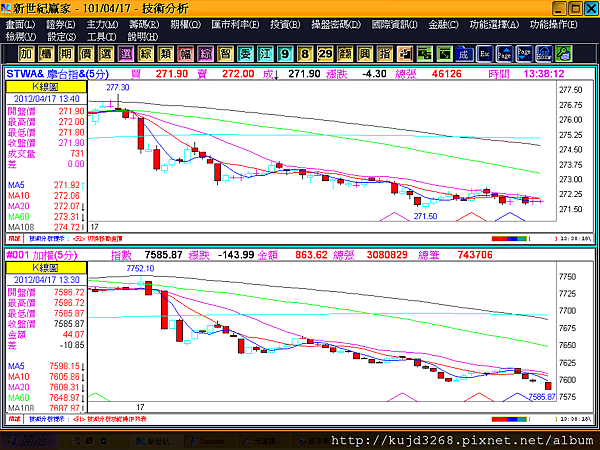Screen dimensions: 600x450
Task: Click the 額 toolbar icon
Action: [344, 54]
